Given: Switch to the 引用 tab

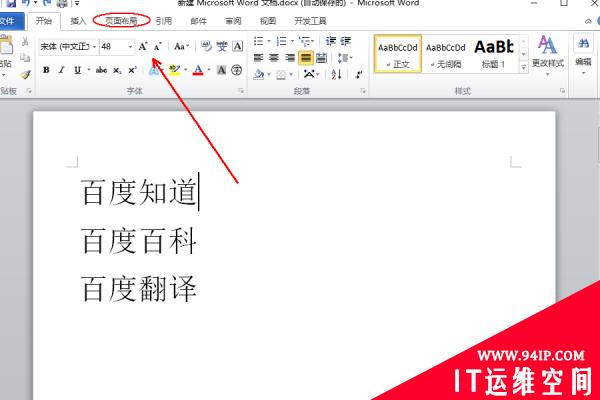Looking at the screenshot, I should point(164,21).
